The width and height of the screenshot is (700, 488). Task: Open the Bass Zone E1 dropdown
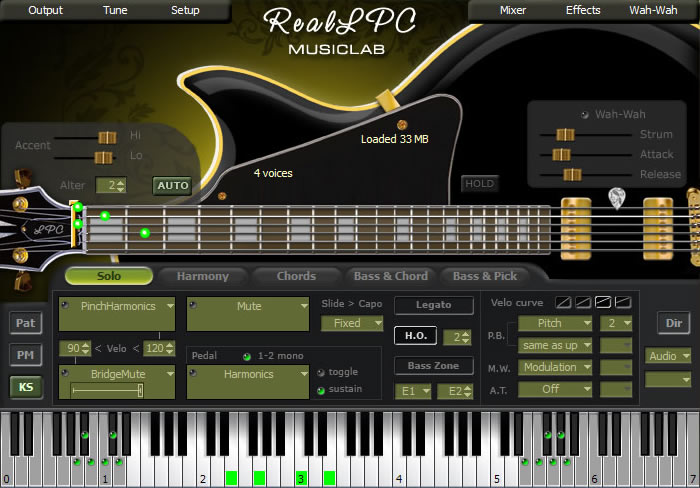click(413, 392)
